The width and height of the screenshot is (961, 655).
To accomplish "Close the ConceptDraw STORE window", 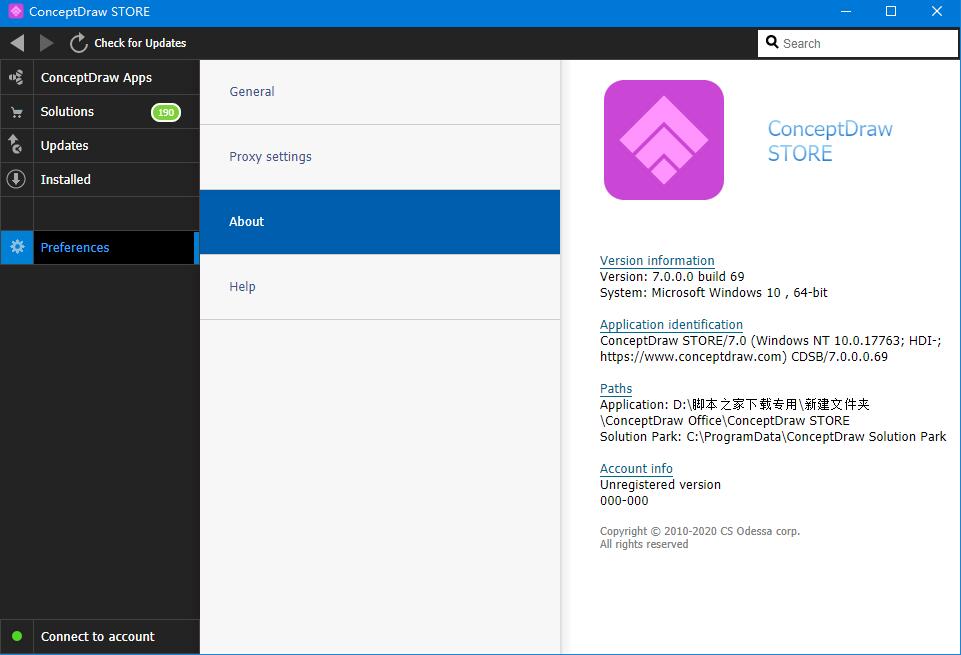I will point(936,12).
